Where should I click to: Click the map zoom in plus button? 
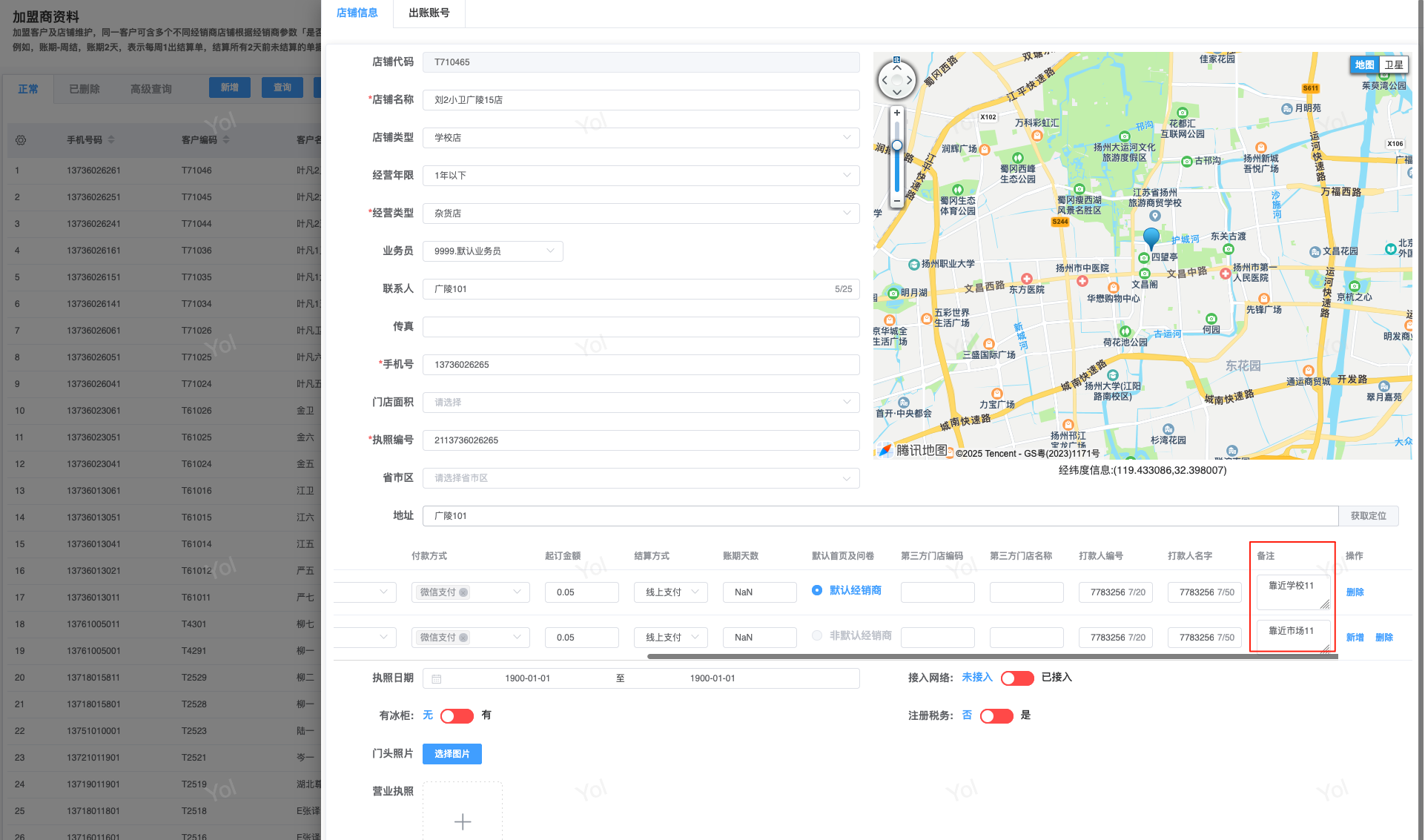coord(896,113)
